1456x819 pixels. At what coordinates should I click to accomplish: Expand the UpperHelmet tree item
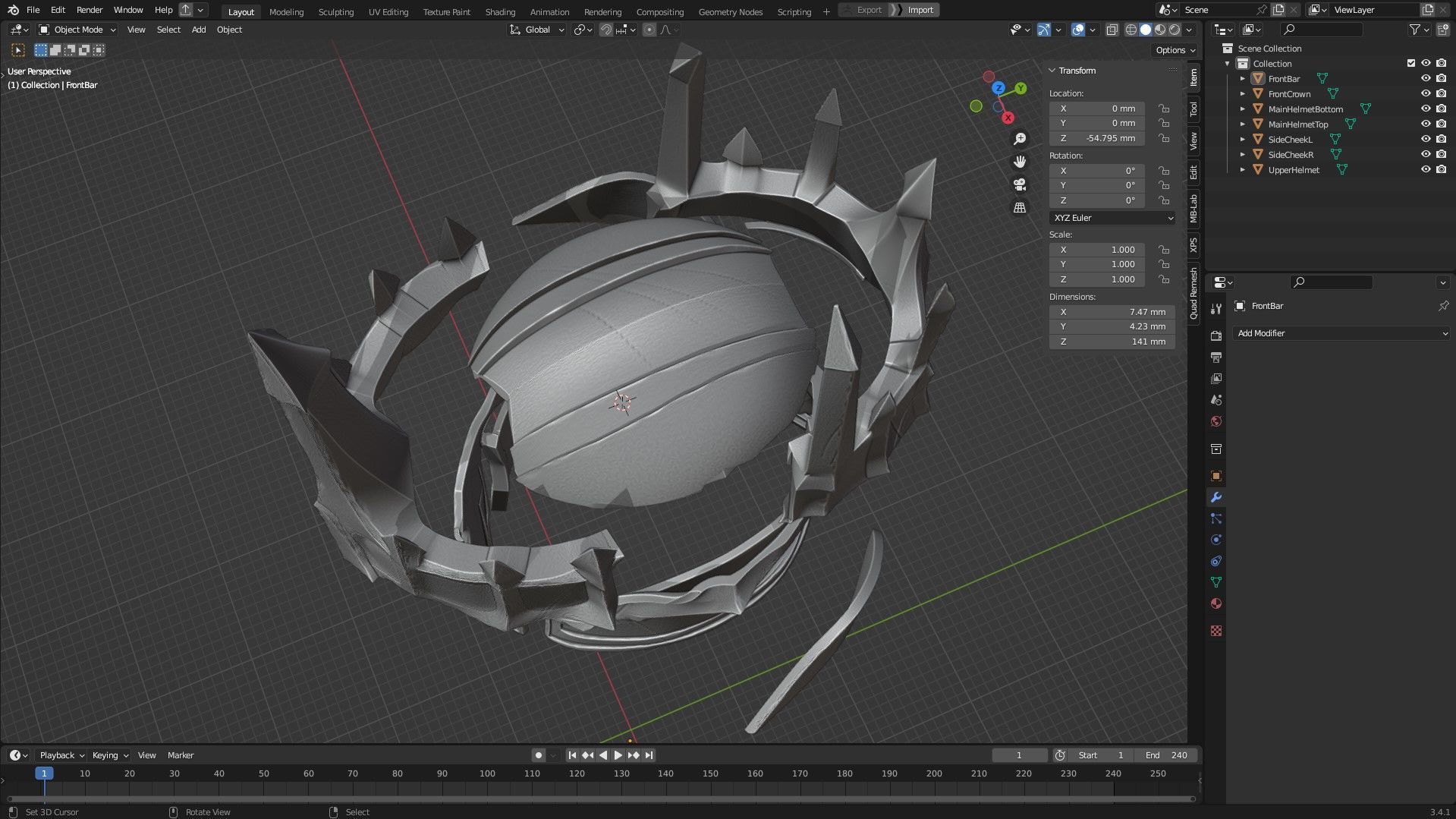1243,170
